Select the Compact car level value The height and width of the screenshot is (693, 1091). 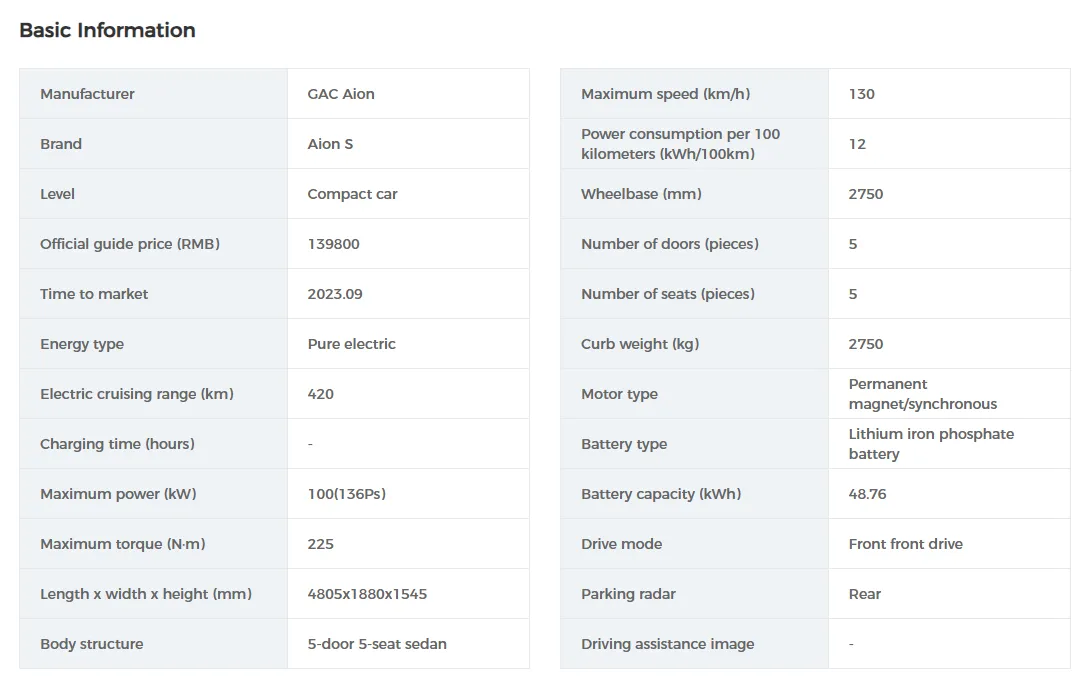tap(352, 194)
